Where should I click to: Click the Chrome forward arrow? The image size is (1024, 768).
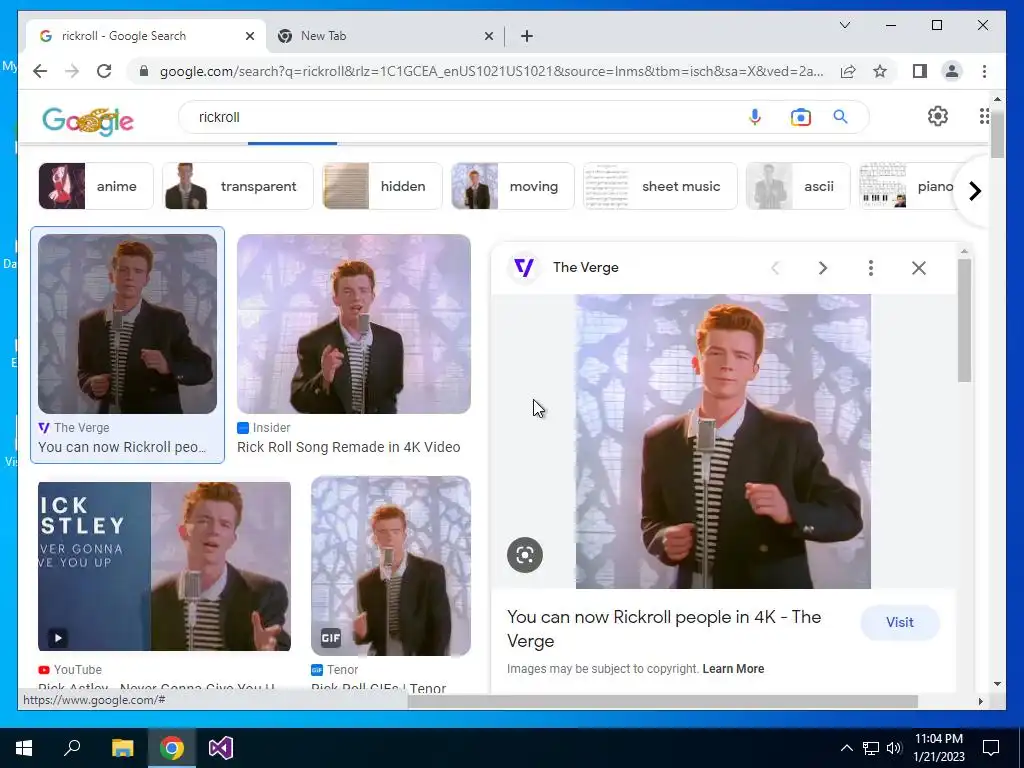pyautogui.click(x=72, y=71)
